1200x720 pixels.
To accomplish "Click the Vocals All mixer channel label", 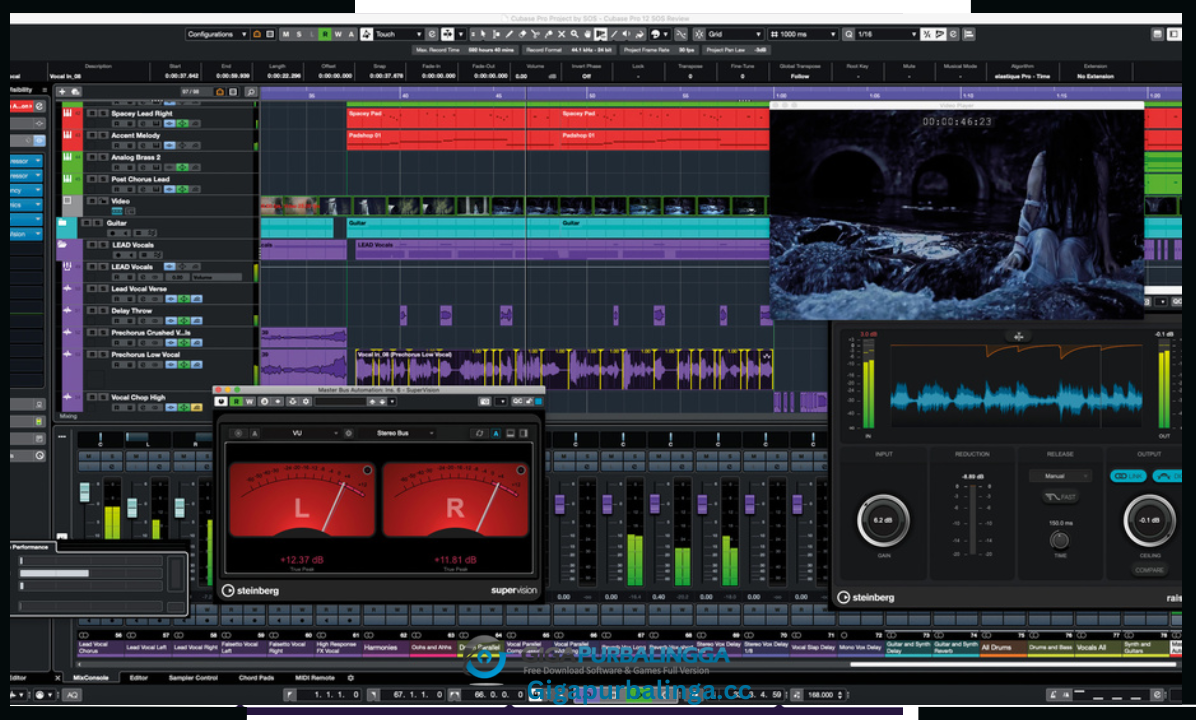I will tap(1098, 647).
